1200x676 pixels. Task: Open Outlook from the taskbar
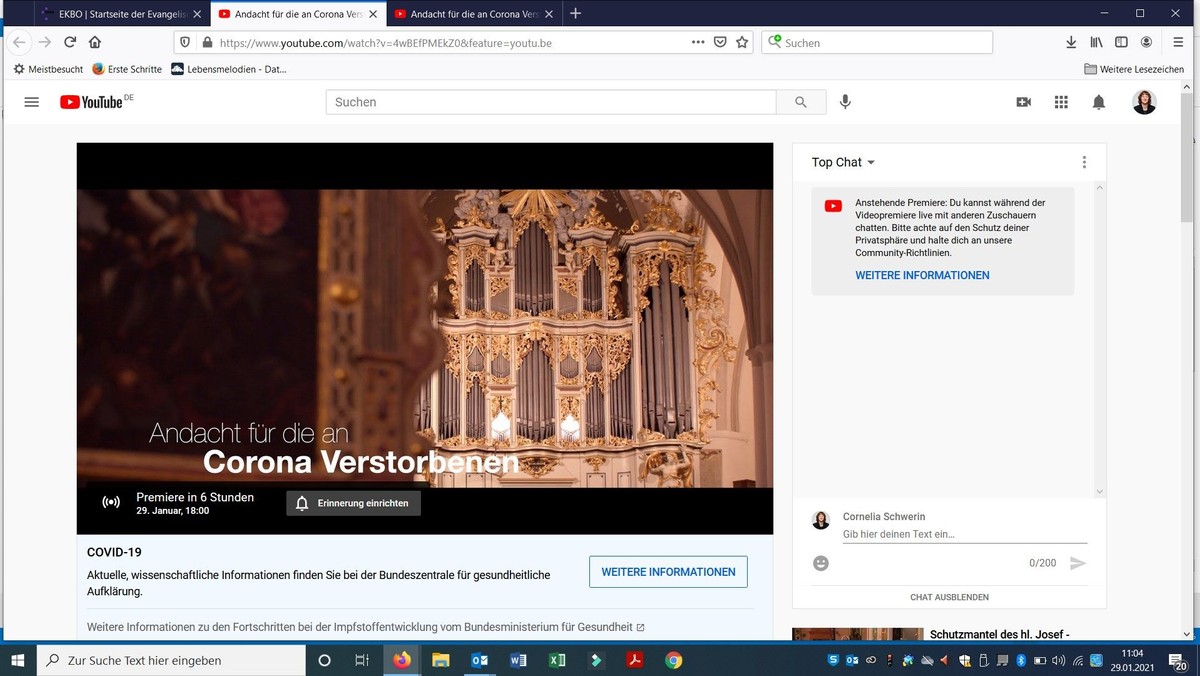point(479,660)
